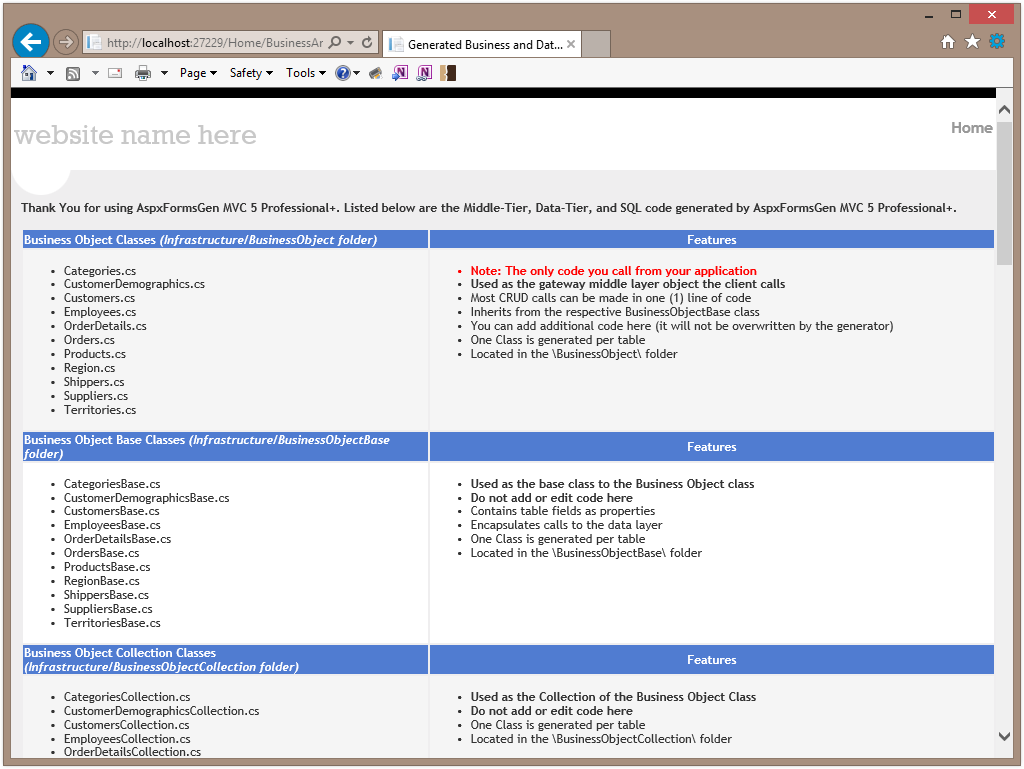Viewport: 1024px width, 769px height.
Task: Click the 'SuppliersBase.cs' list item
Action: click(108, 609)
